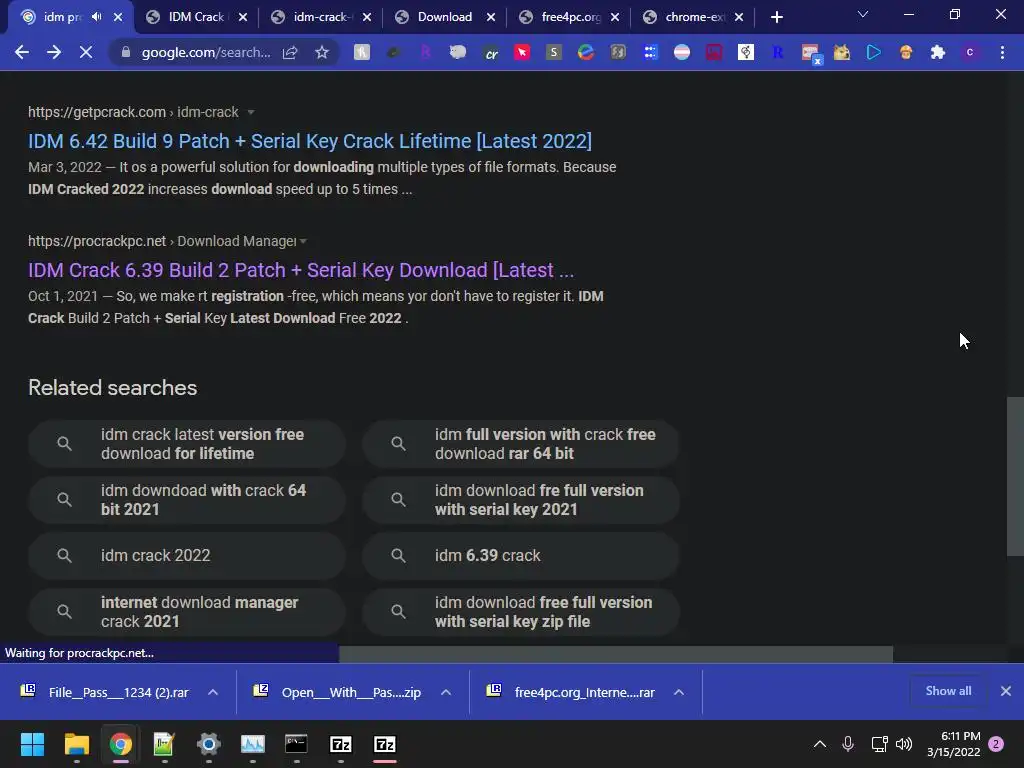Click the horizontal scrollbar thumb
This screenshot has width=1024, height=768.
(616, 654)
